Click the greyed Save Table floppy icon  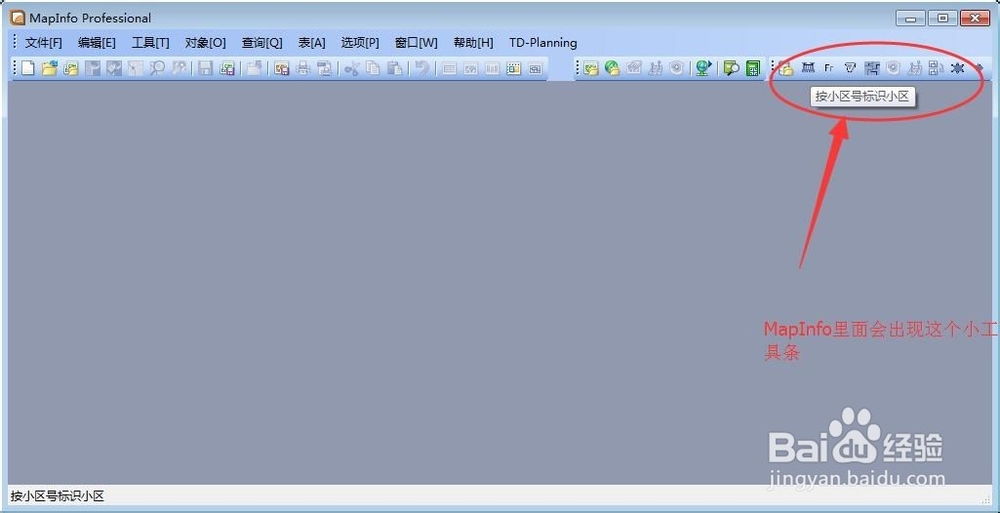coord(205,68)
